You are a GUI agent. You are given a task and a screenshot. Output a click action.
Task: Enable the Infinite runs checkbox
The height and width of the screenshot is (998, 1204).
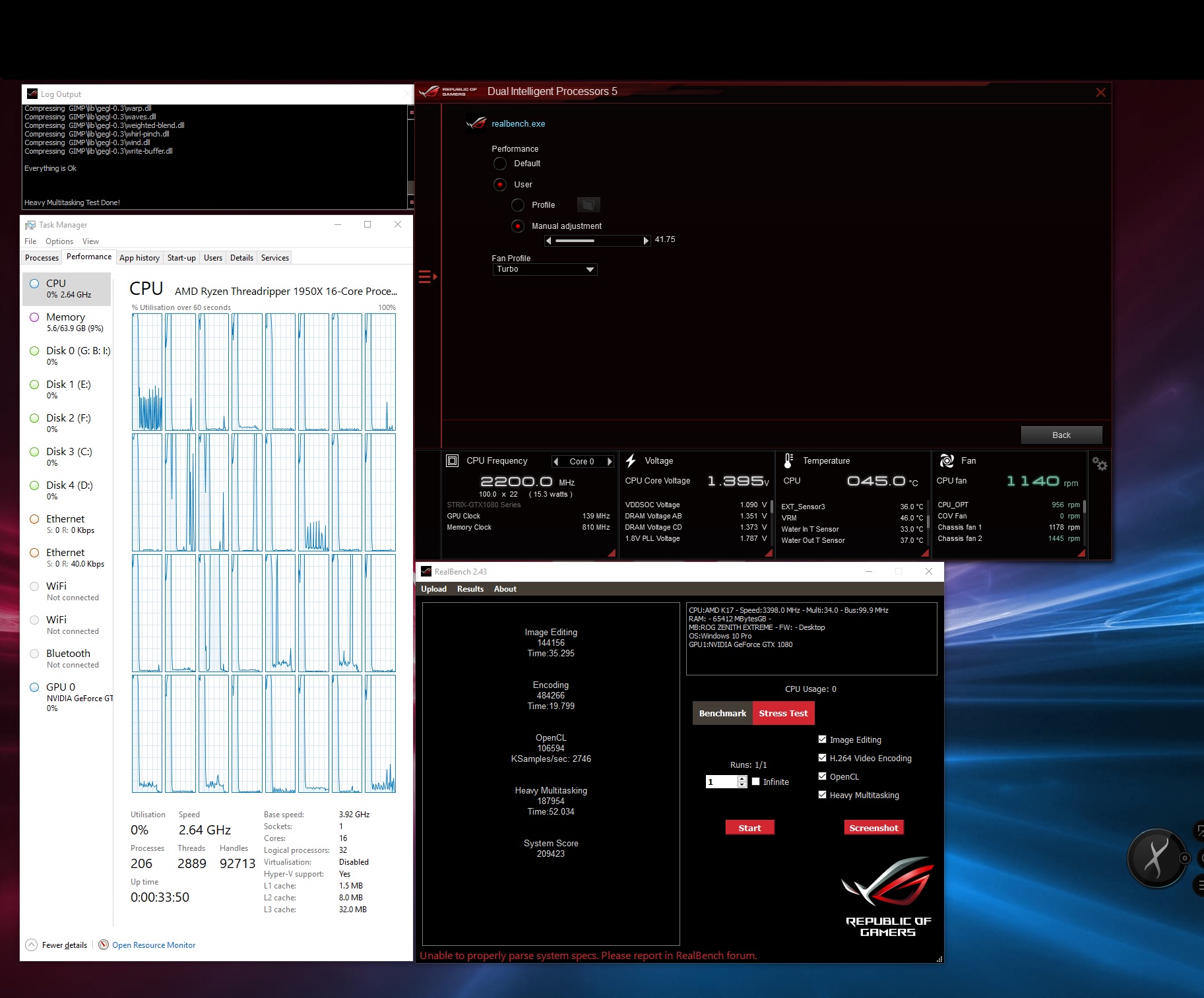[x=756, y=782]
